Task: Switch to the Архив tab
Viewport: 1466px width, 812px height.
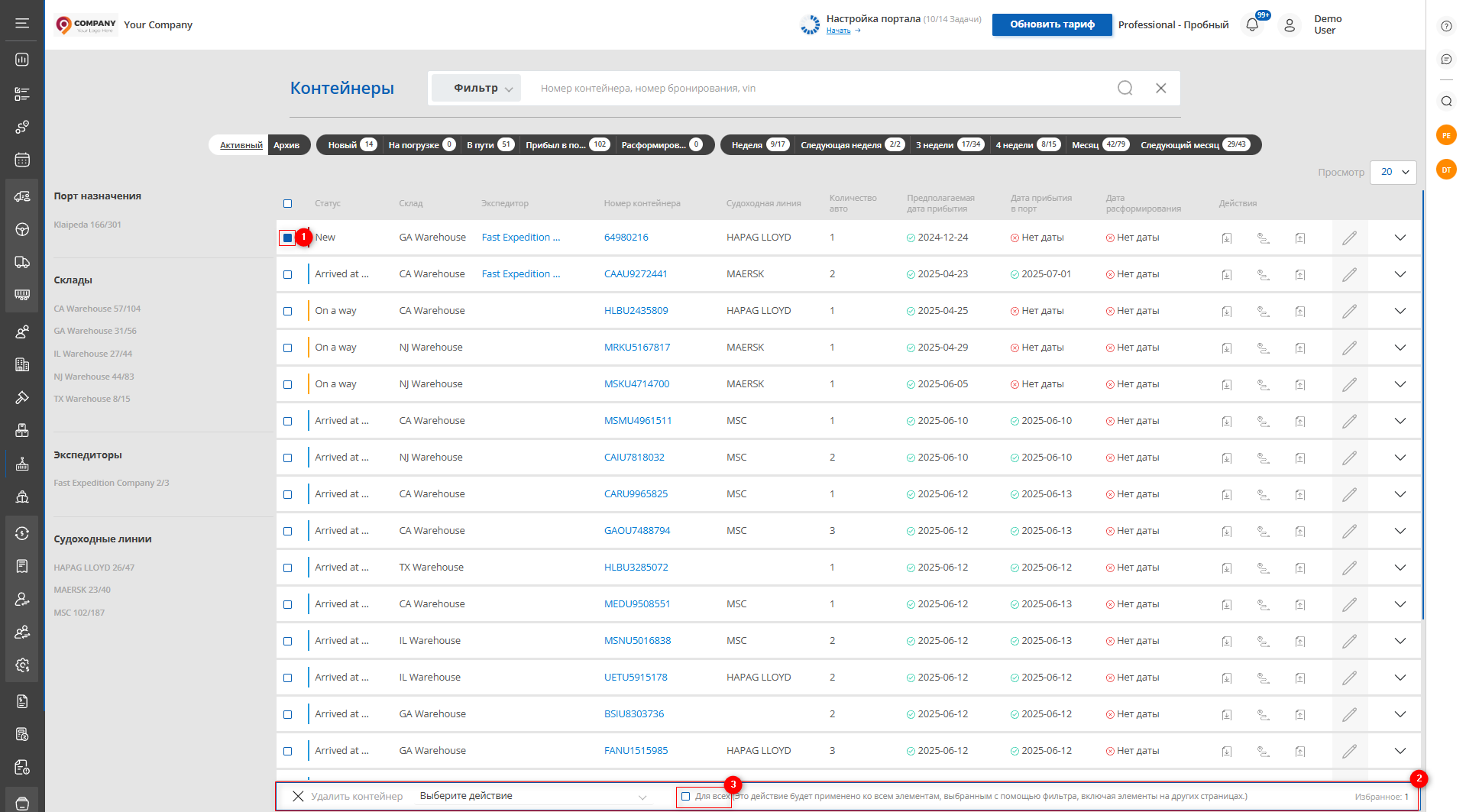Action: tap(287, 145)
